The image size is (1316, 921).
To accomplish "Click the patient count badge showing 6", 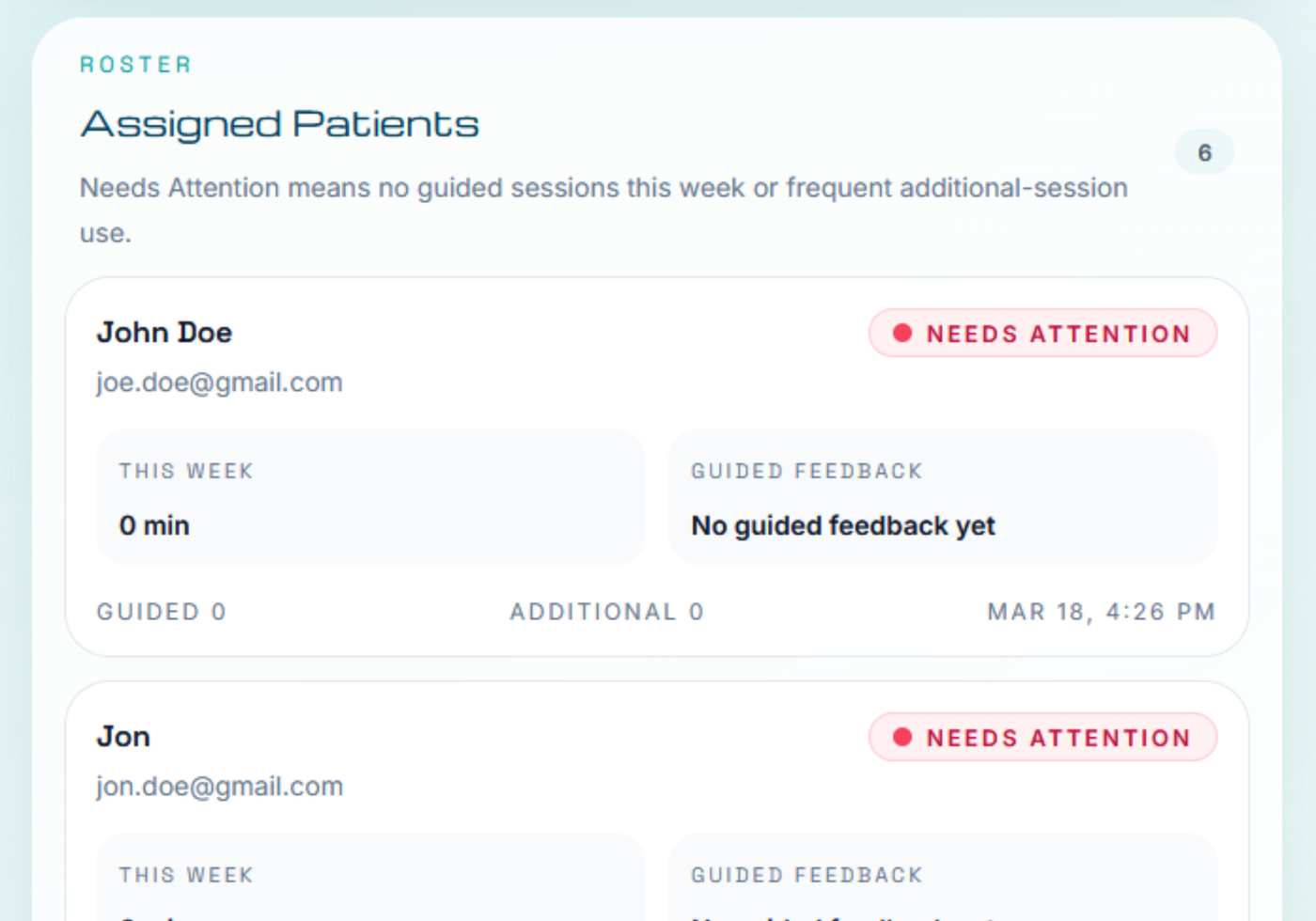I will [1204, 152].
